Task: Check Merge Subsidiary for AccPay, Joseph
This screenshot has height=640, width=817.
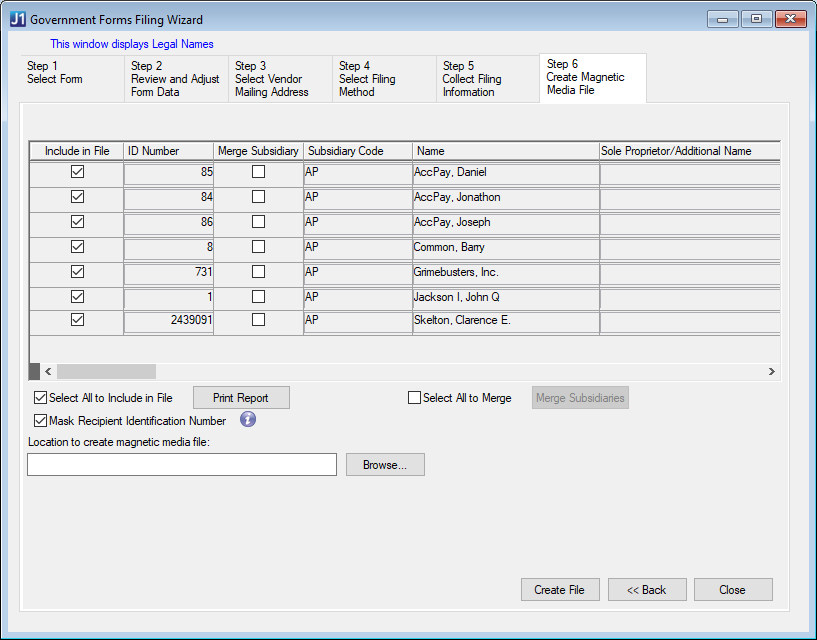Action: (258, 221)
